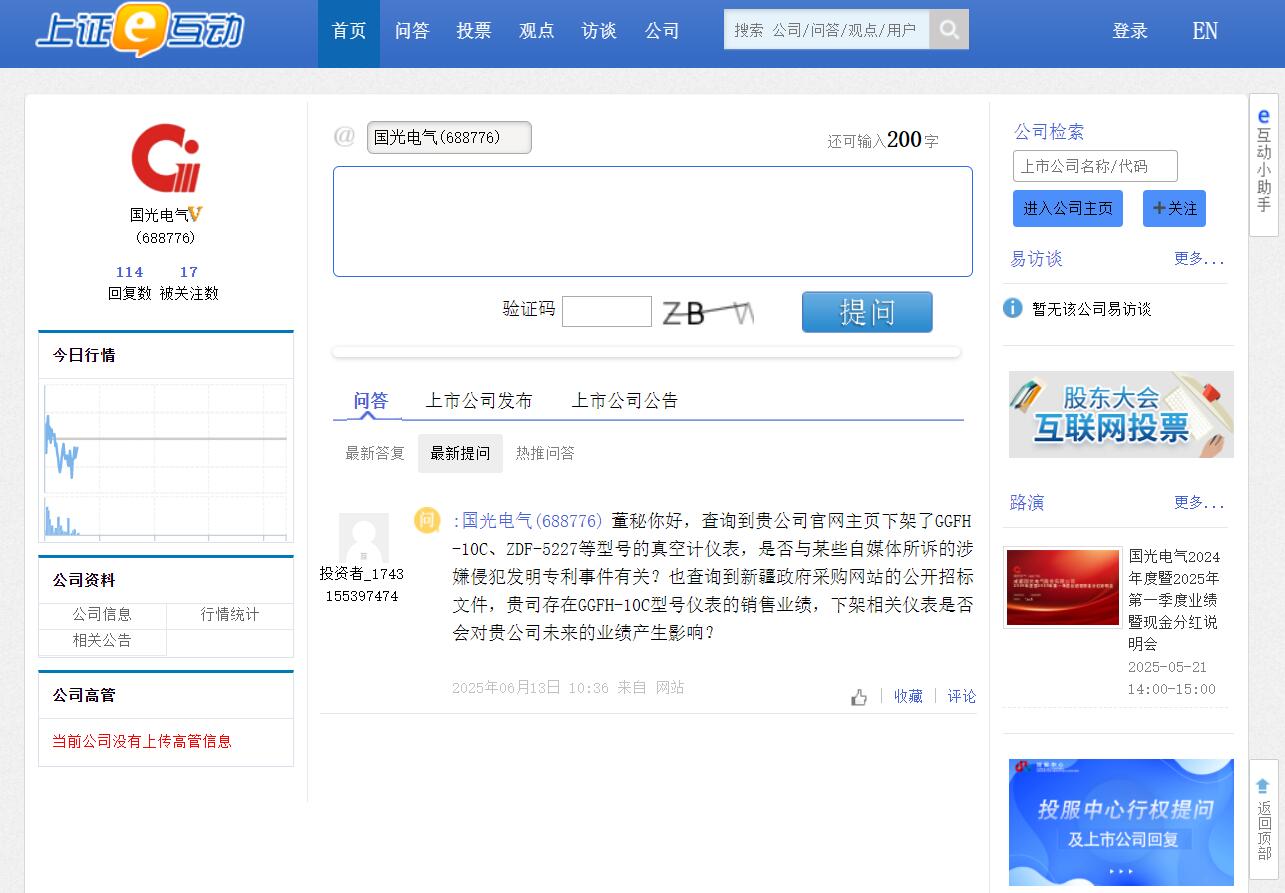Viewport: 1285px width, 893px height.
Task: Click the 收藏 link on the question
Action: [908, 696]
